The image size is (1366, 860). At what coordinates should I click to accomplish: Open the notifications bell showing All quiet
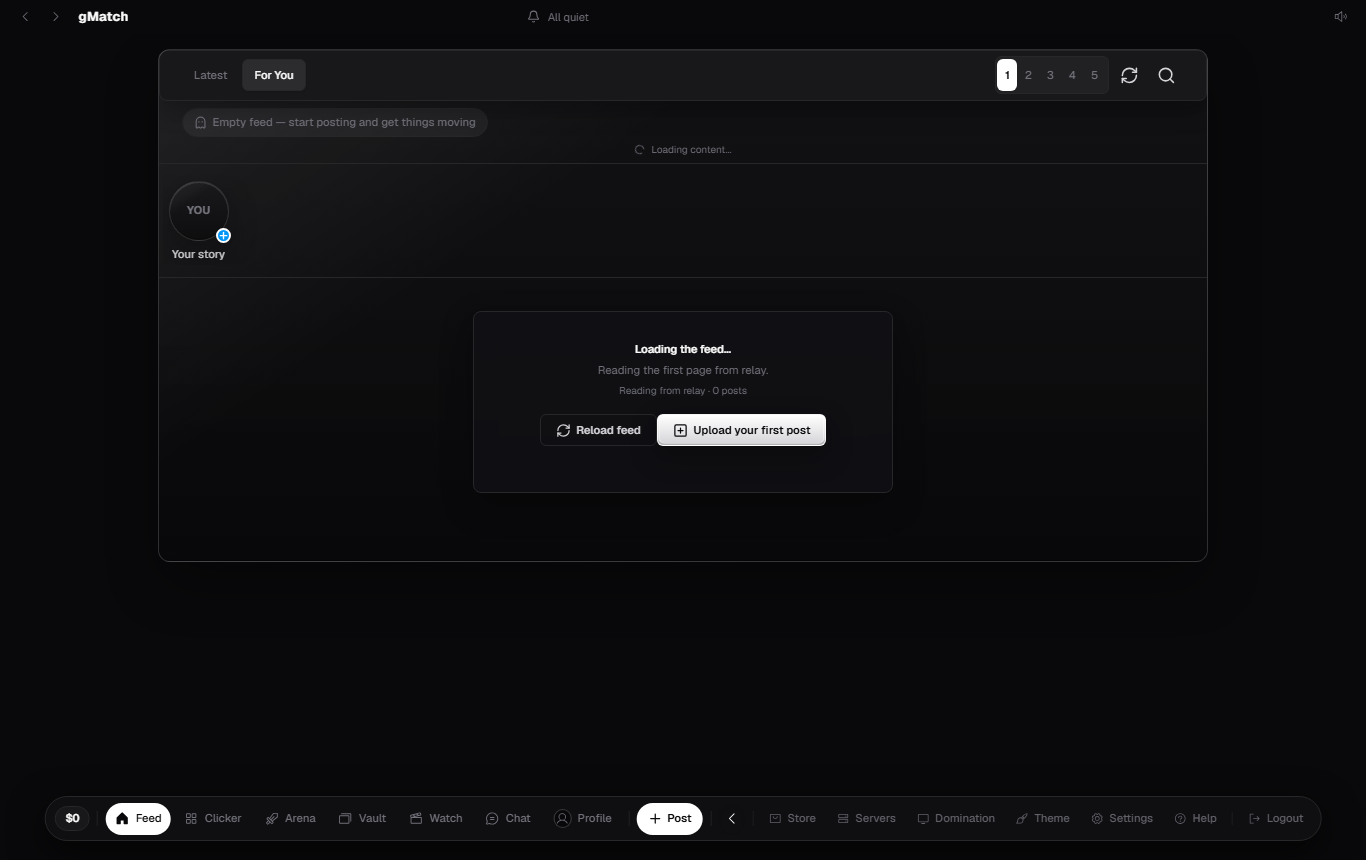click(x=558, y=17)
